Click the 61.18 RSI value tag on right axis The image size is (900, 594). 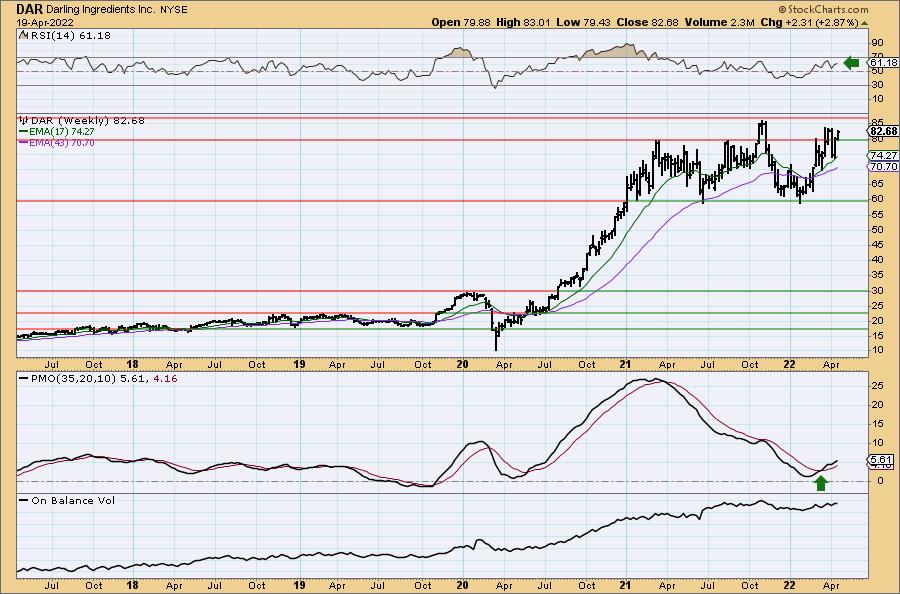[884, 63]
